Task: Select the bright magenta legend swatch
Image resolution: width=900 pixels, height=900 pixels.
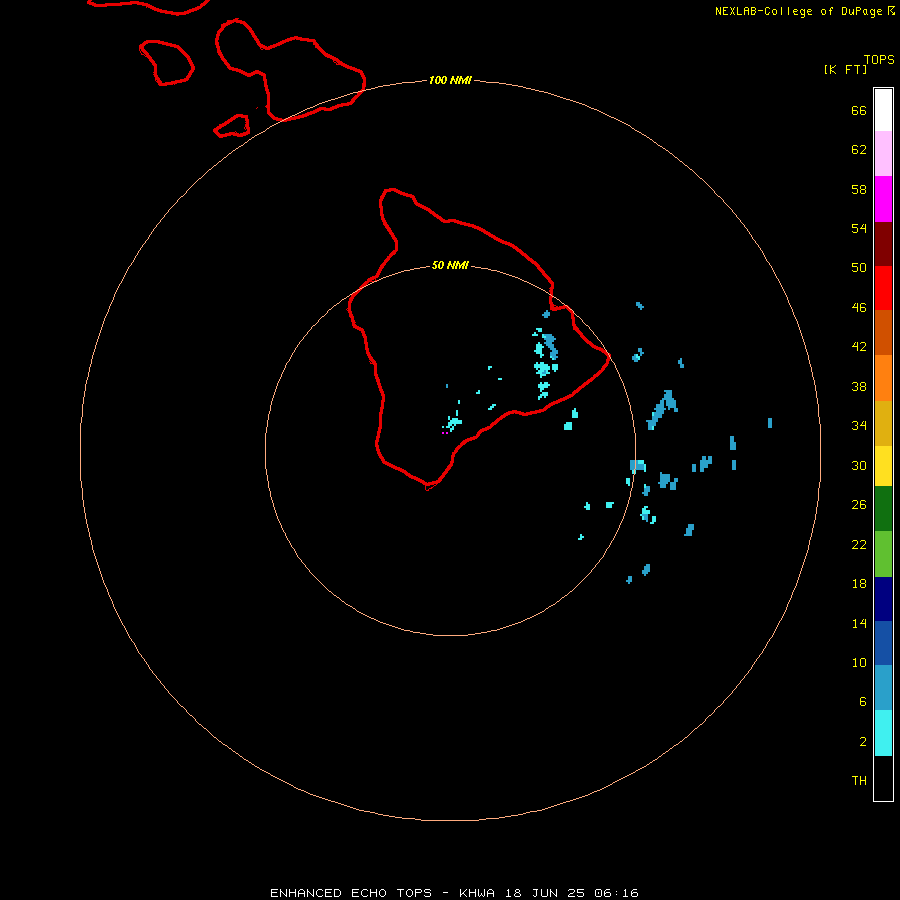Action: (x=883, y=199)
